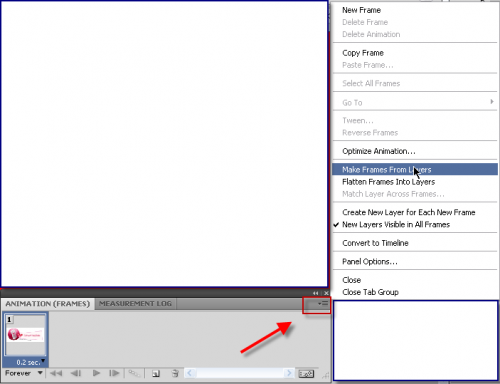
Task: Play the animation
Action: (x=96, y=373)
